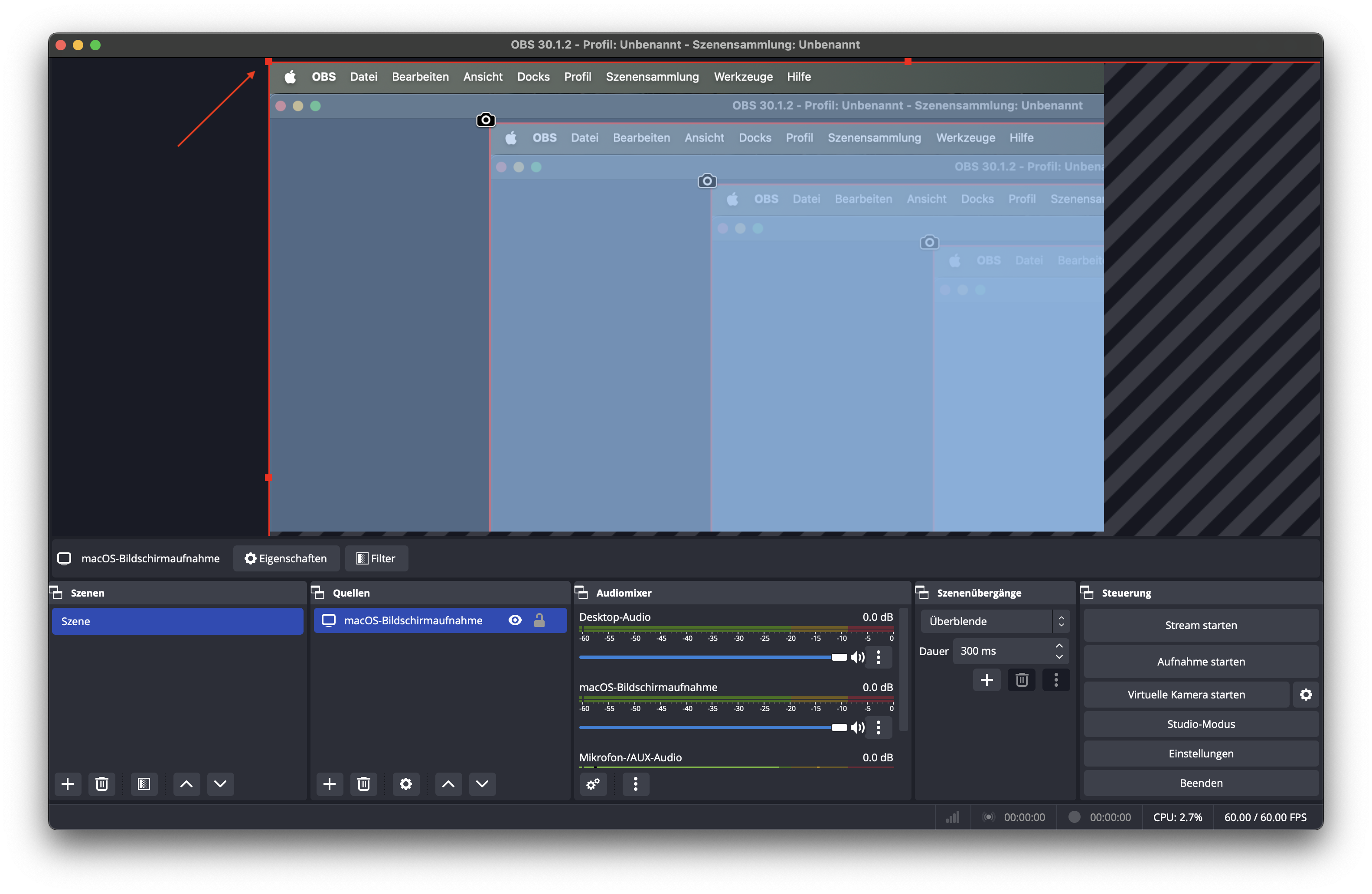Move the source down with arrow icon

click(x=482, y=784)
